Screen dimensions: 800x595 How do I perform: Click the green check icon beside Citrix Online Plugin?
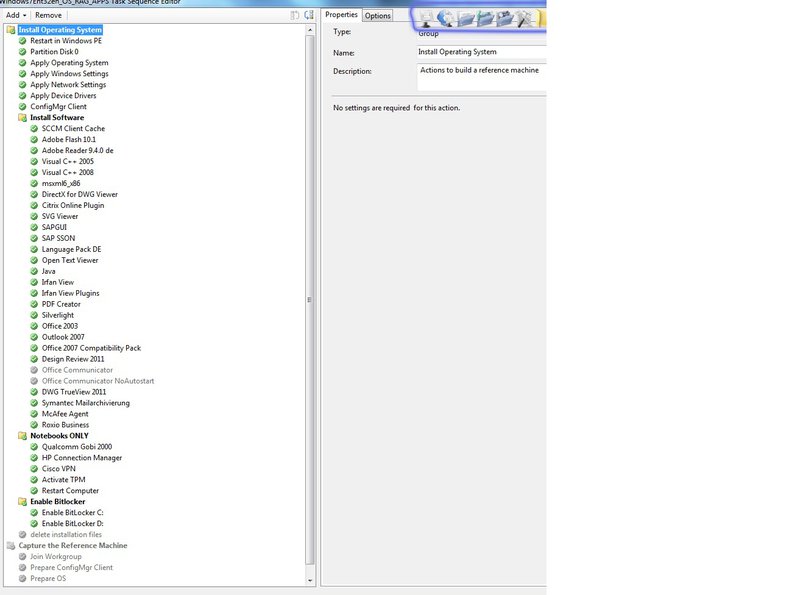click(x=34, y=205)
